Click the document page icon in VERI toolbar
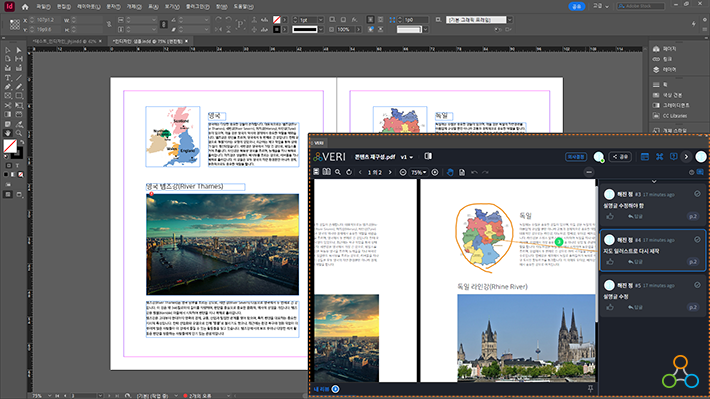710x399 pixels. (x=462, y=172)
